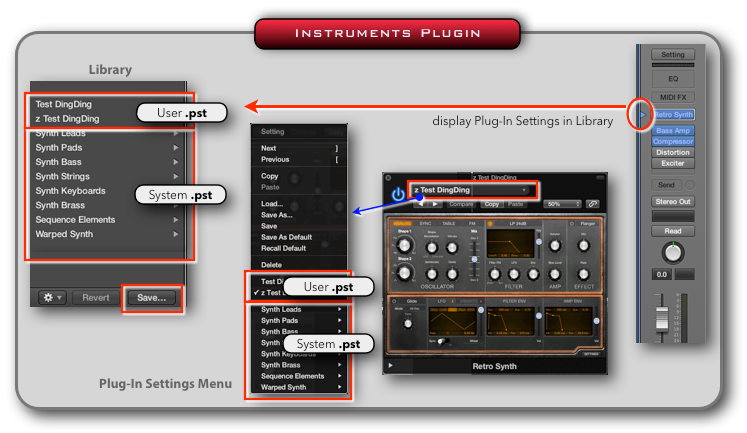
Task: Click the close button of plugin window
Action: pyautogui.click(x=389, y=176)
